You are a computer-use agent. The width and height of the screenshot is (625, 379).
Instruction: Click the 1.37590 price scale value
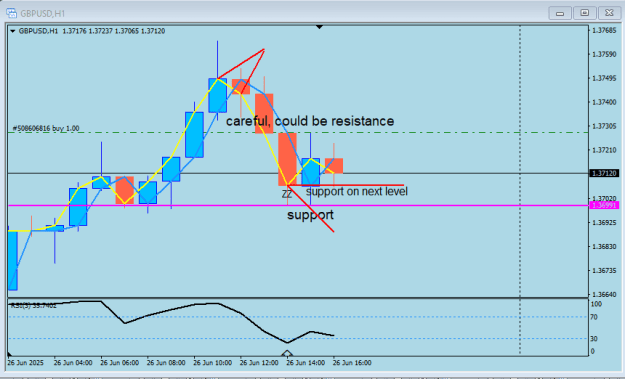click(x=604, y=54)
